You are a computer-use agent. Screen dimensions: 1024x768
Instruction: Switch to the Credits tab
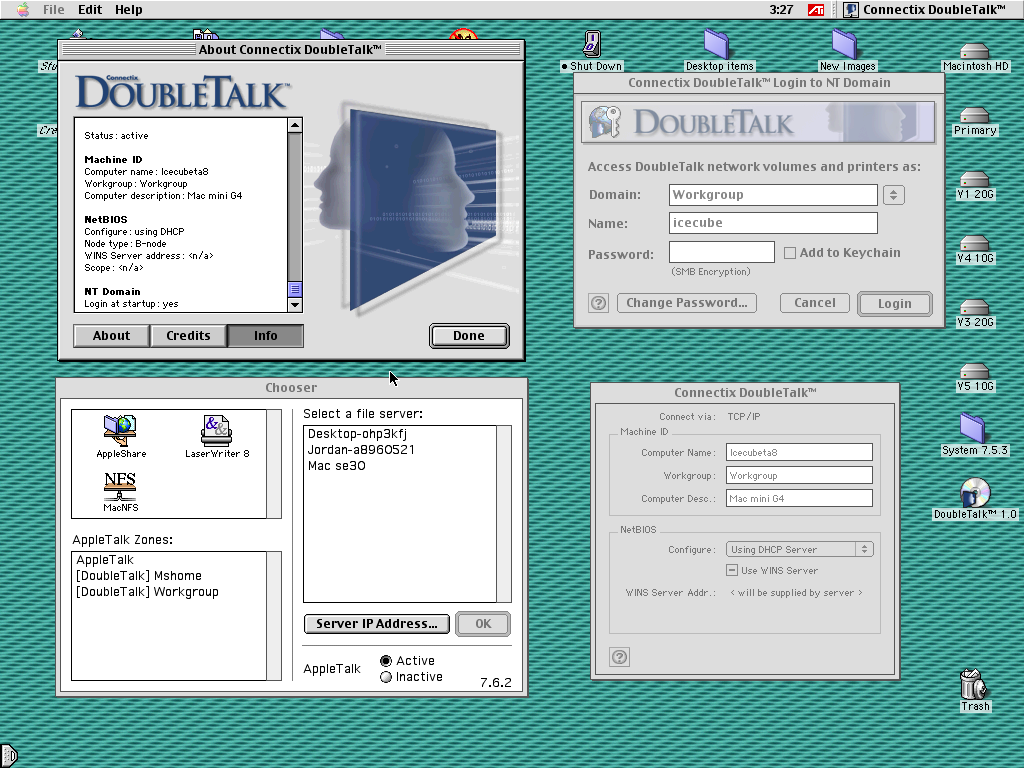pyautogui.click(x=188, y=336)
